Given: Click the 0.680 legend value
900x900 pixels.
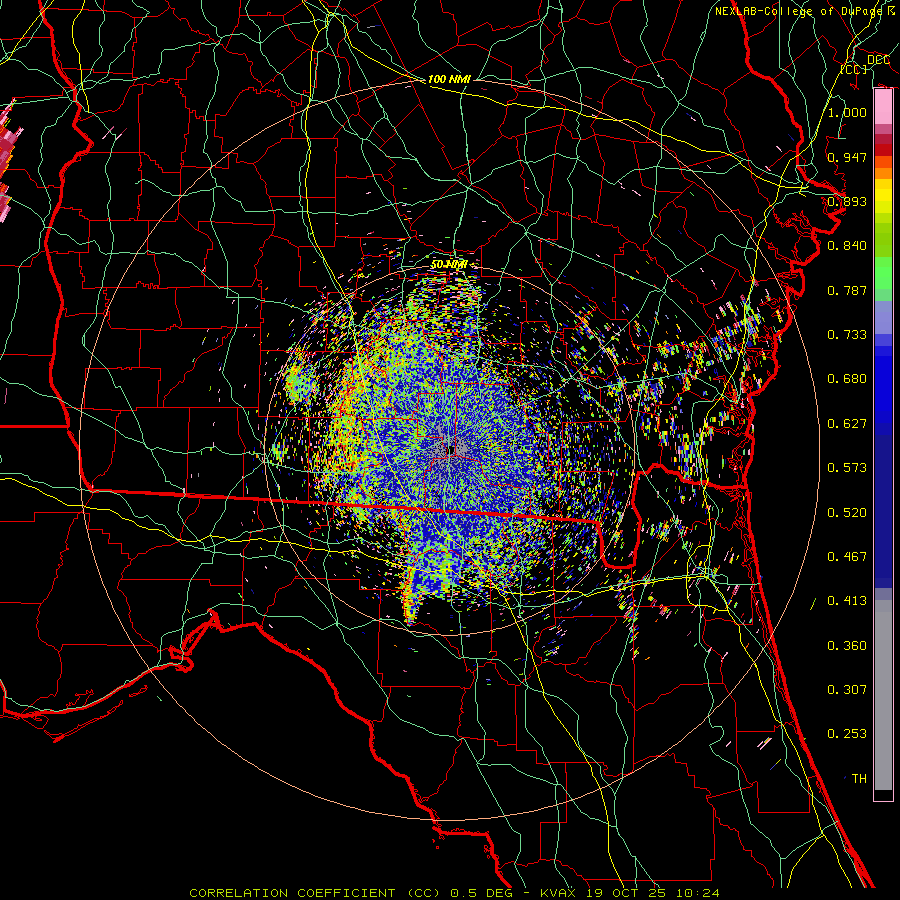Looking at the screenshot, I should pos(847,379).
